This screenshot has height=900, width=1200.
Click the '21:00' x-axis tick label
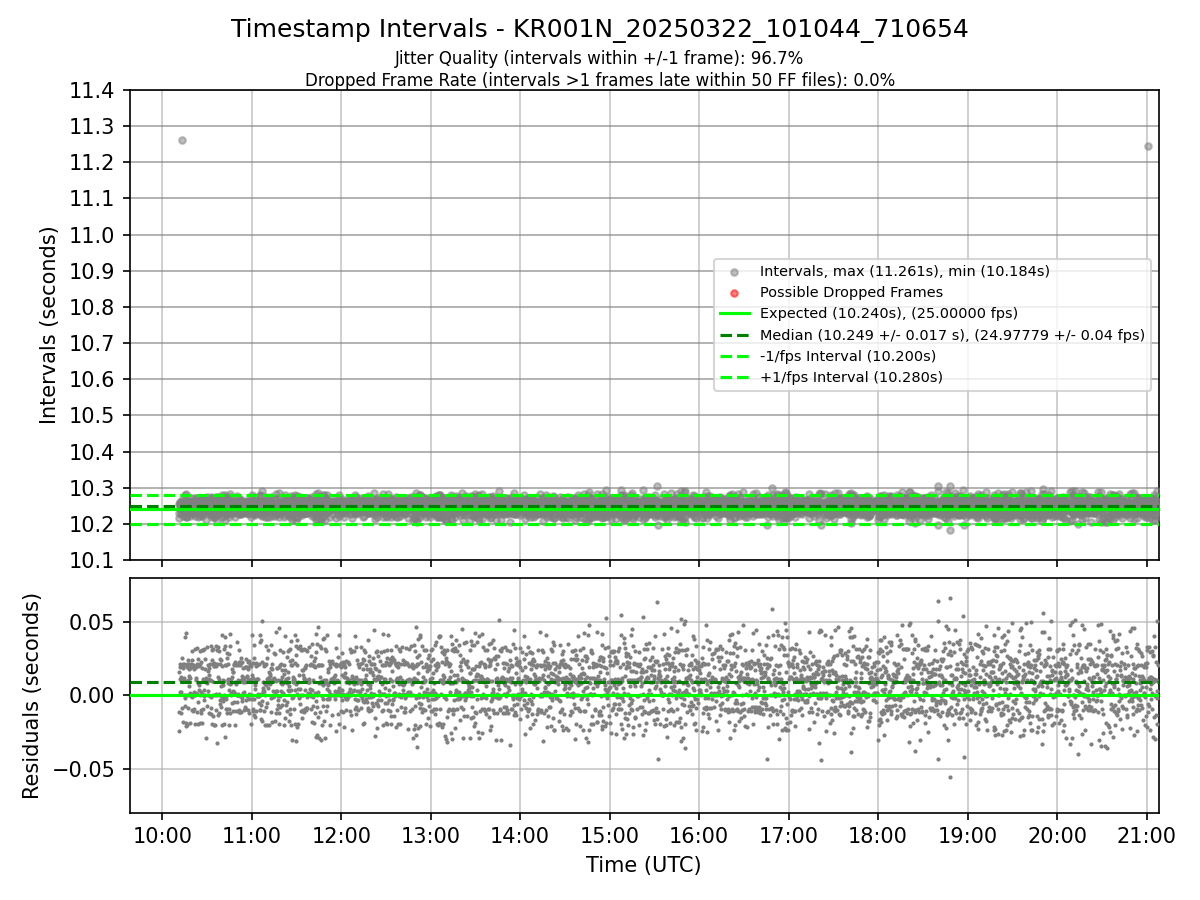pos(1146,835)
